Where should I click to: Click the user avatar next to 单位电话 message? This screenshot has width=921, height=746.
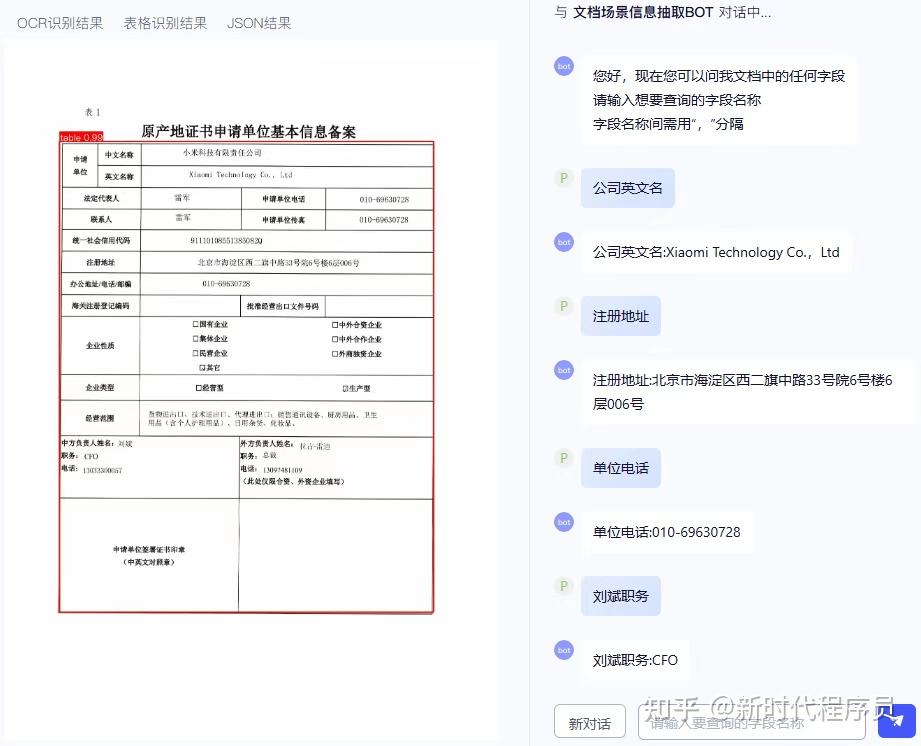(564, 458)
